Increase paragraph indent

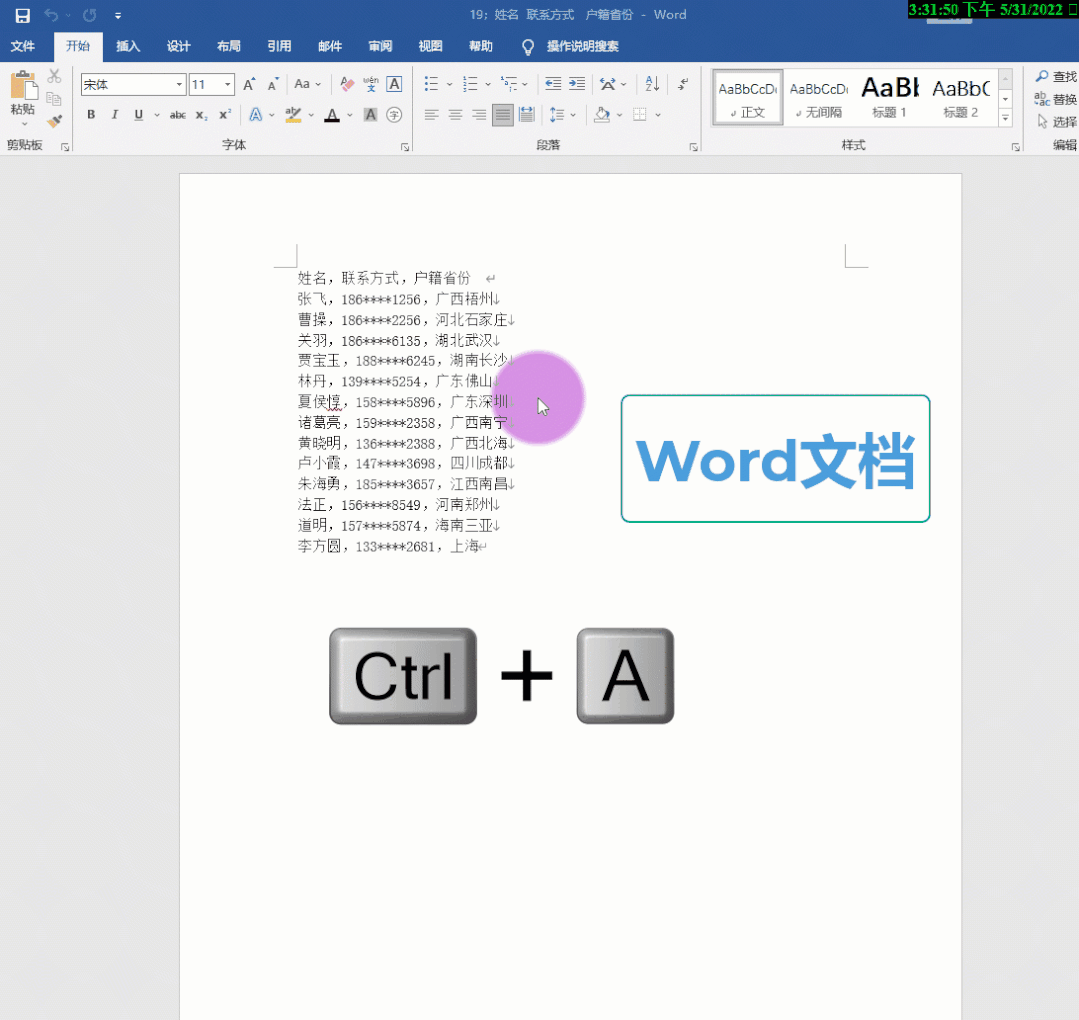click(x=577, y=84)
